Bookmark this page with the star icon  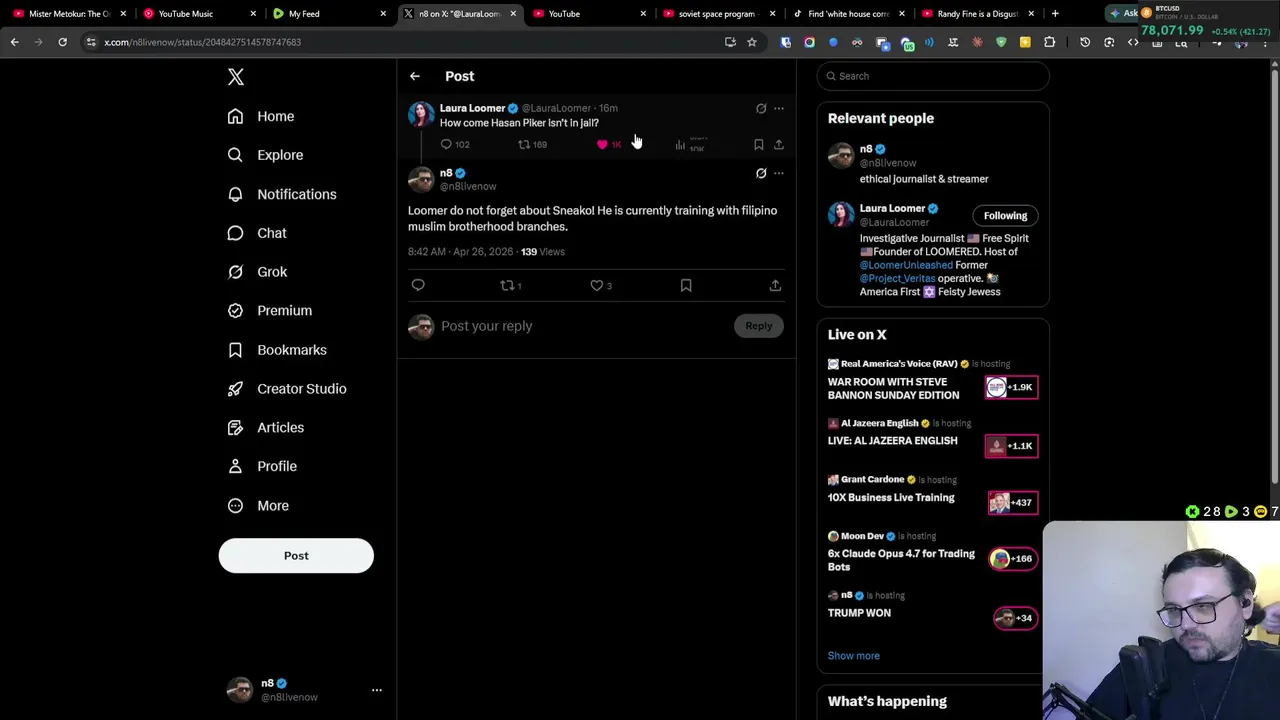tap(752, 42)
